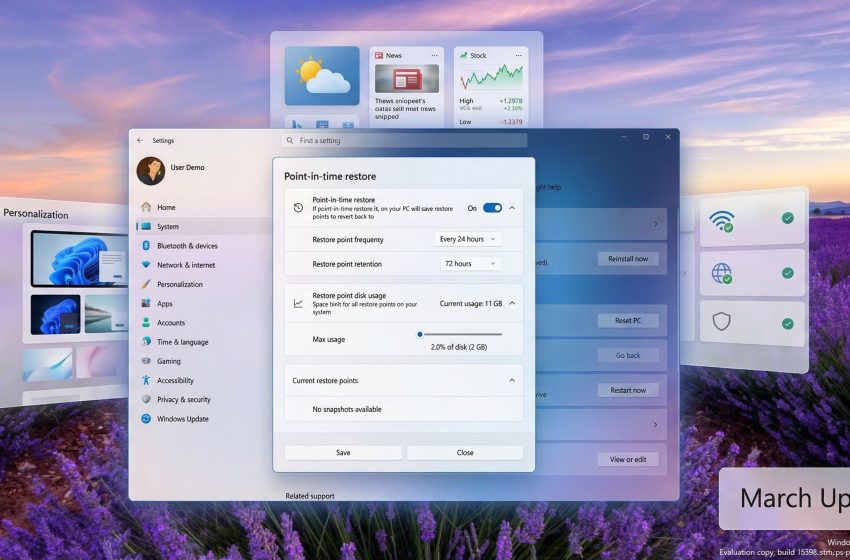Click the Close button in dialog
This screenshot has width=850, height=560.
pyautogui.click(x=465, y=452)
